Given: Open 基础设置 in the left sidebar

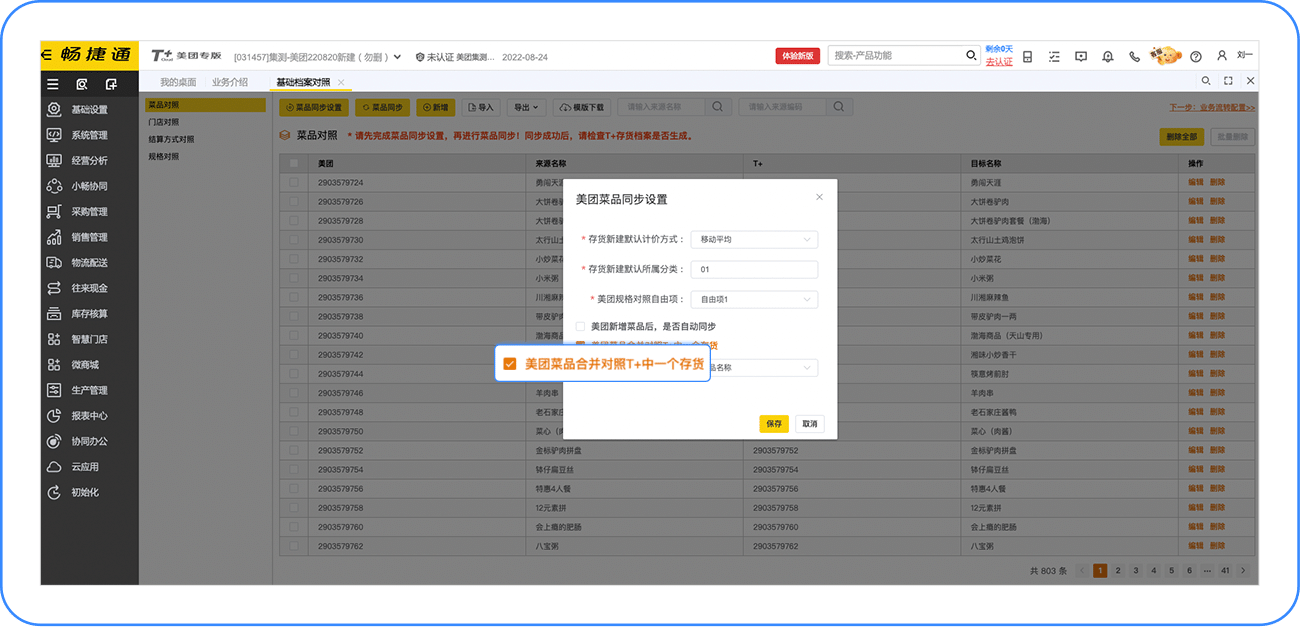Looking at the screenshot, I should tap(89, 110).
